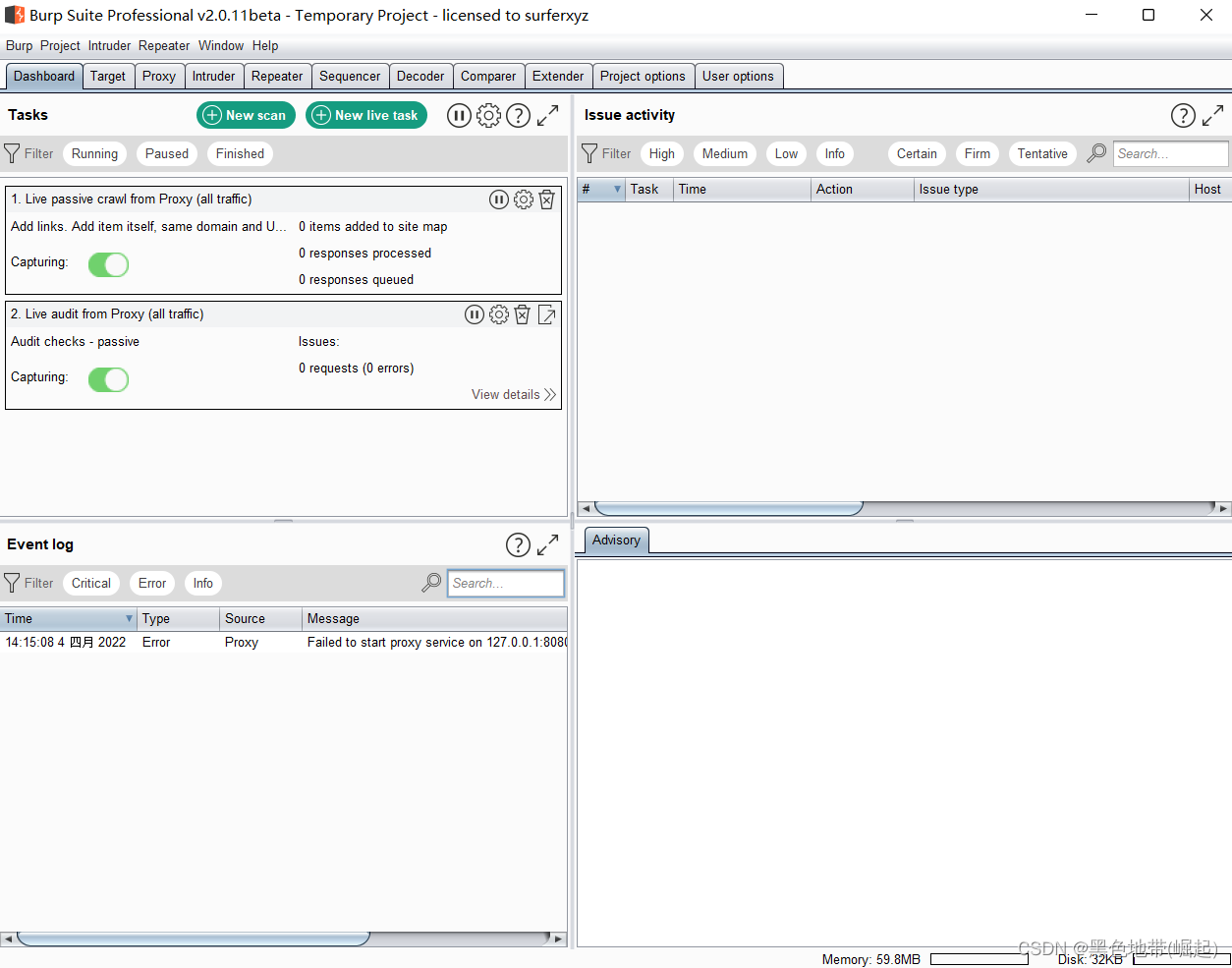This screenshot has width=1232, height=968.
Task: Open the Window menu
Action: coord(221,45)
